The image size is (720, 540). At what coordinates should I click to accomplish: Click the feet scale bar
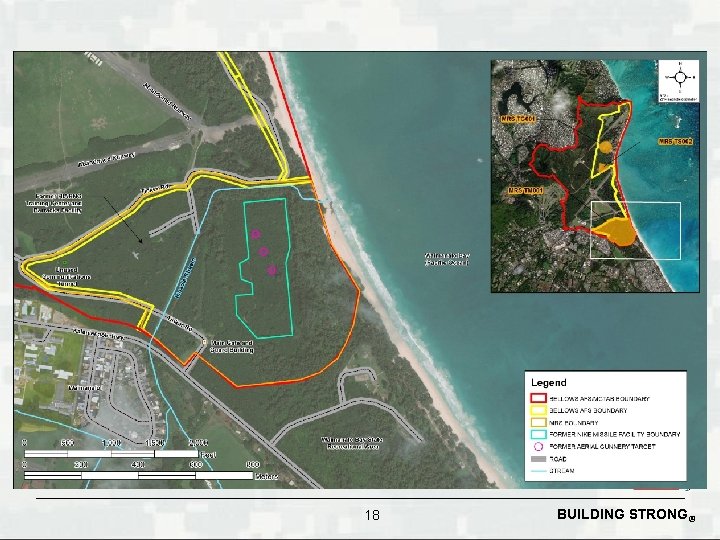tap(111, 454)
